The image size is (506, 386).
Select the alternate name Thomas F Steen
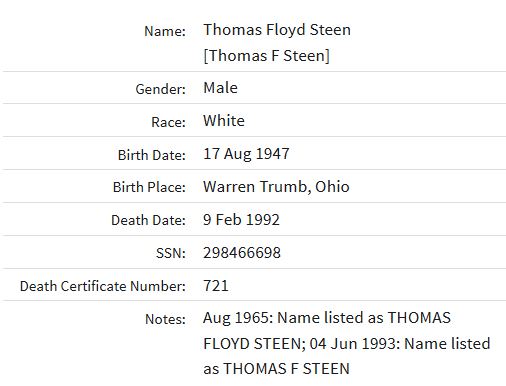(x=266, y=55)
